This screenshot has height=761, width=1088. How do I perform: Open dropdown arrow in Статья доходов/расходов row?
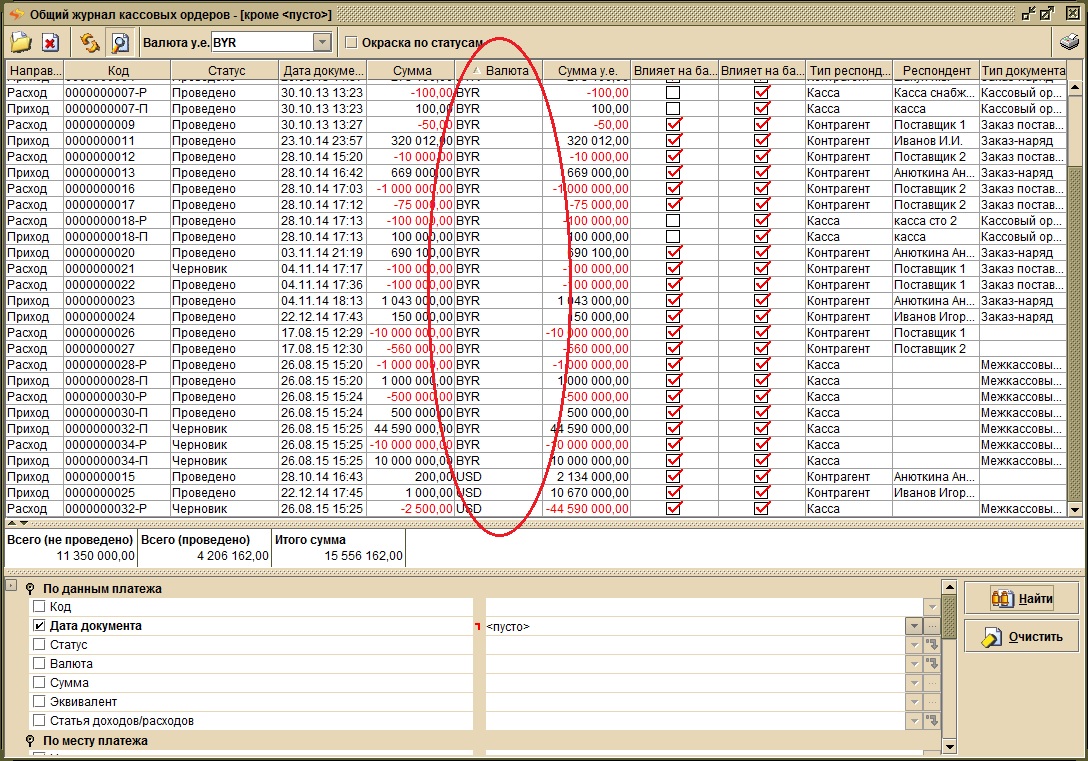tap(914, 721)
